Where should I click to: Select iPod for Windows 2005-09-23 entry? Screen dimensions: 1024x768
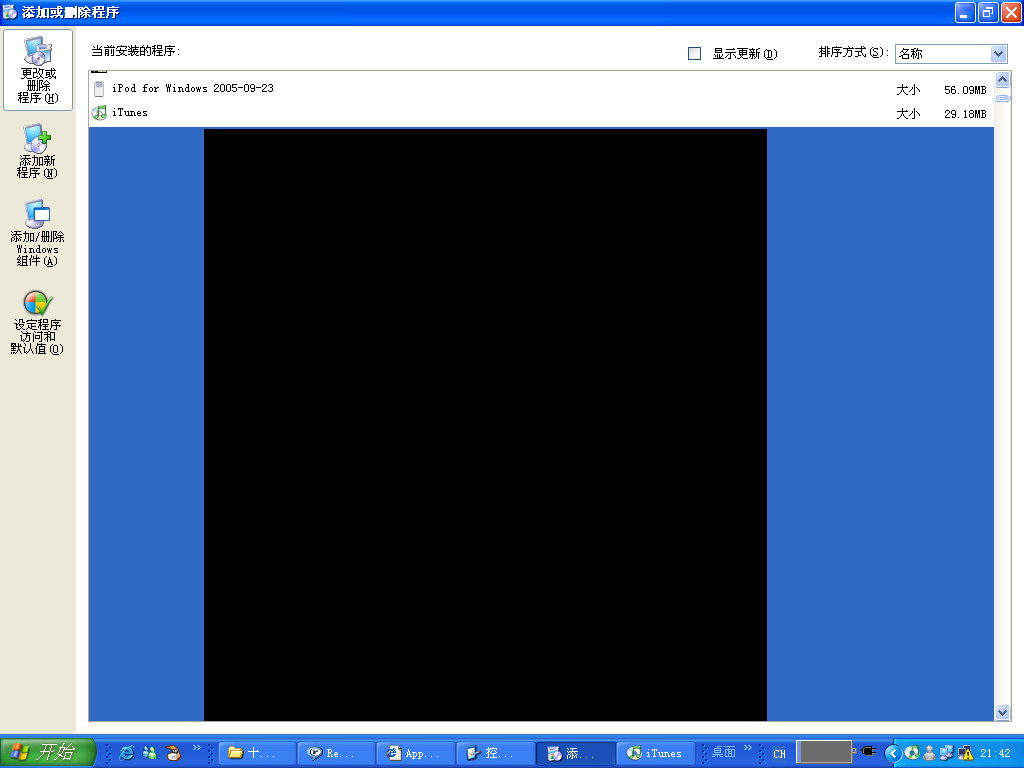click(x=541, y=89)
